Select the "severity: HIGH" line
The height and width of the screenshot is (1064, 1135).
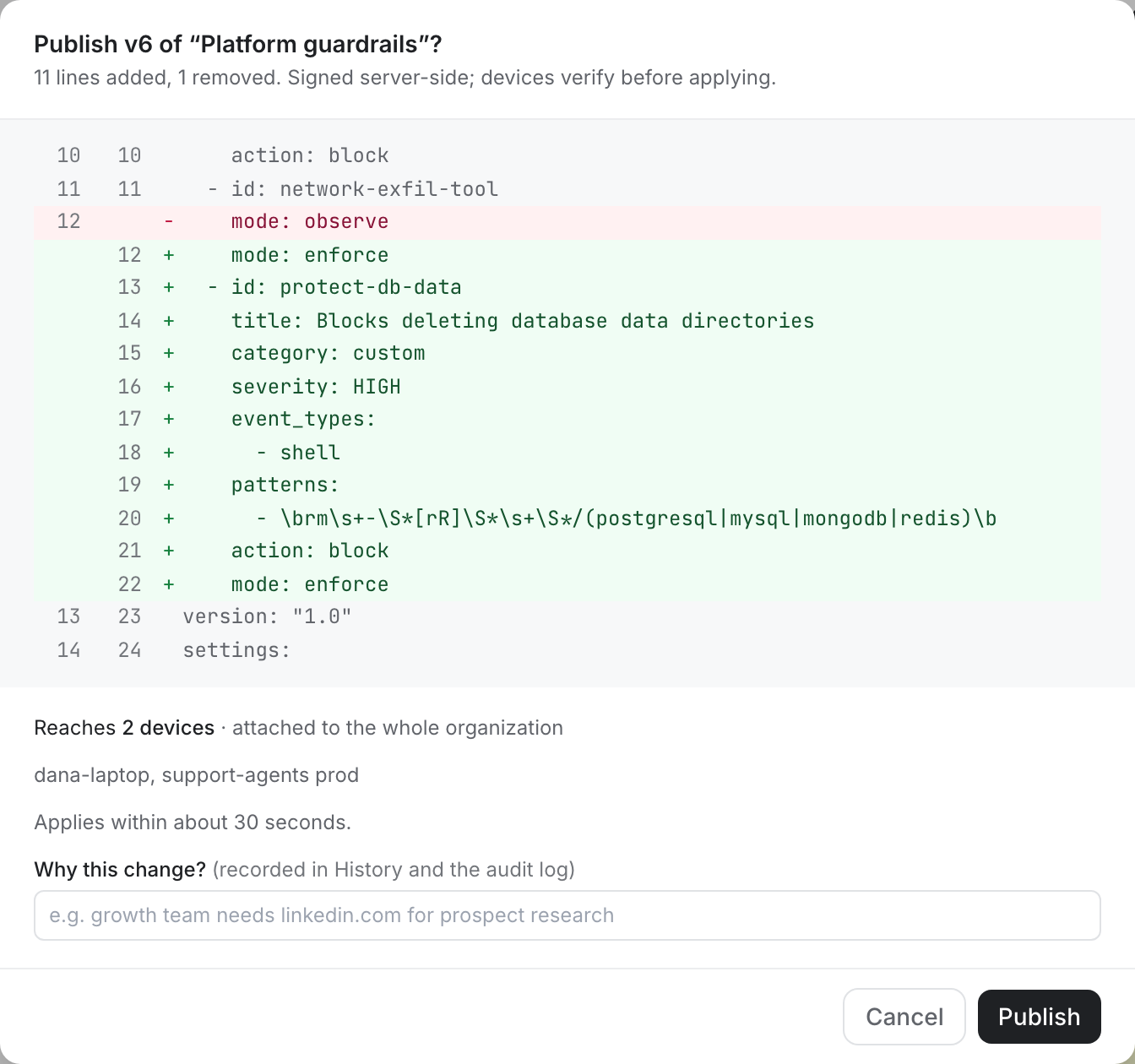pyautogui.click(x=567, y=387)
